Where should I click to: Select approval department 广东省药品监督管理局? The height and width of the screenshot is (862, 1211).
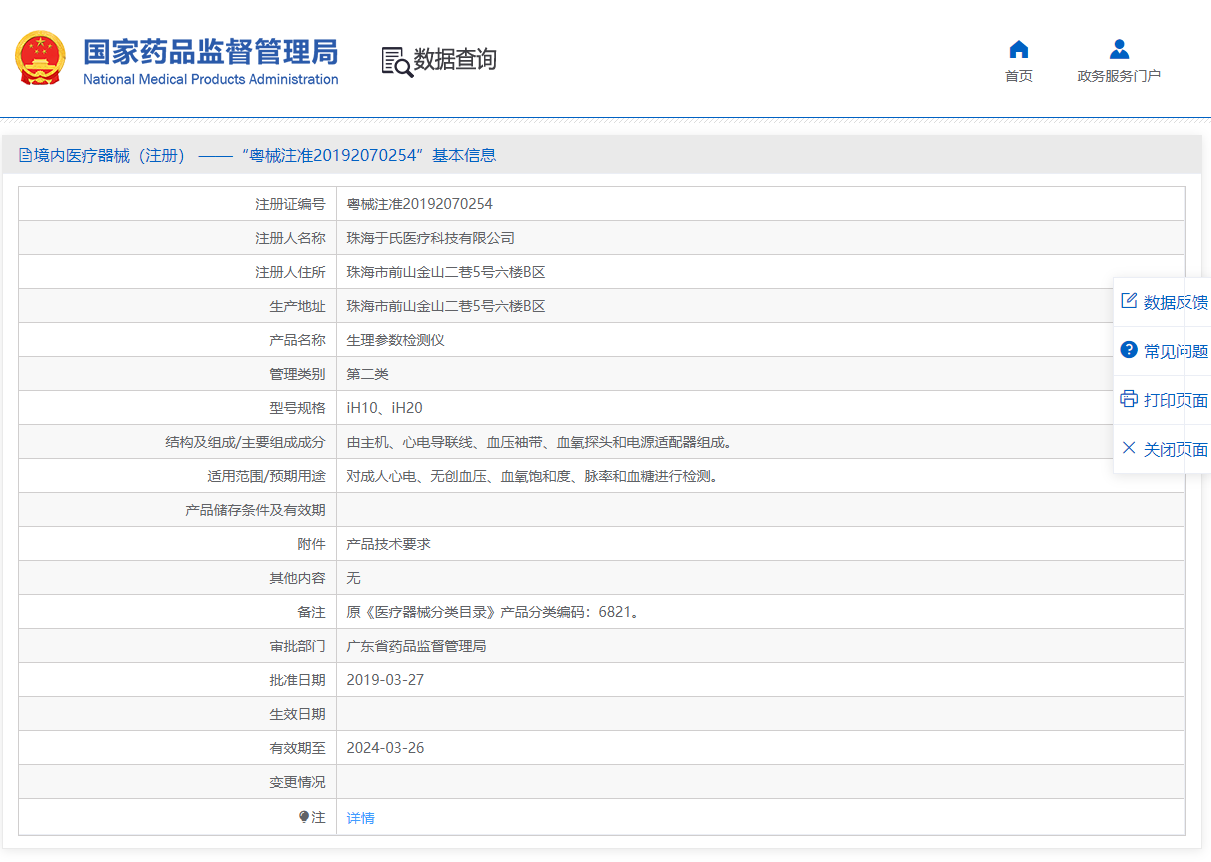417,646
